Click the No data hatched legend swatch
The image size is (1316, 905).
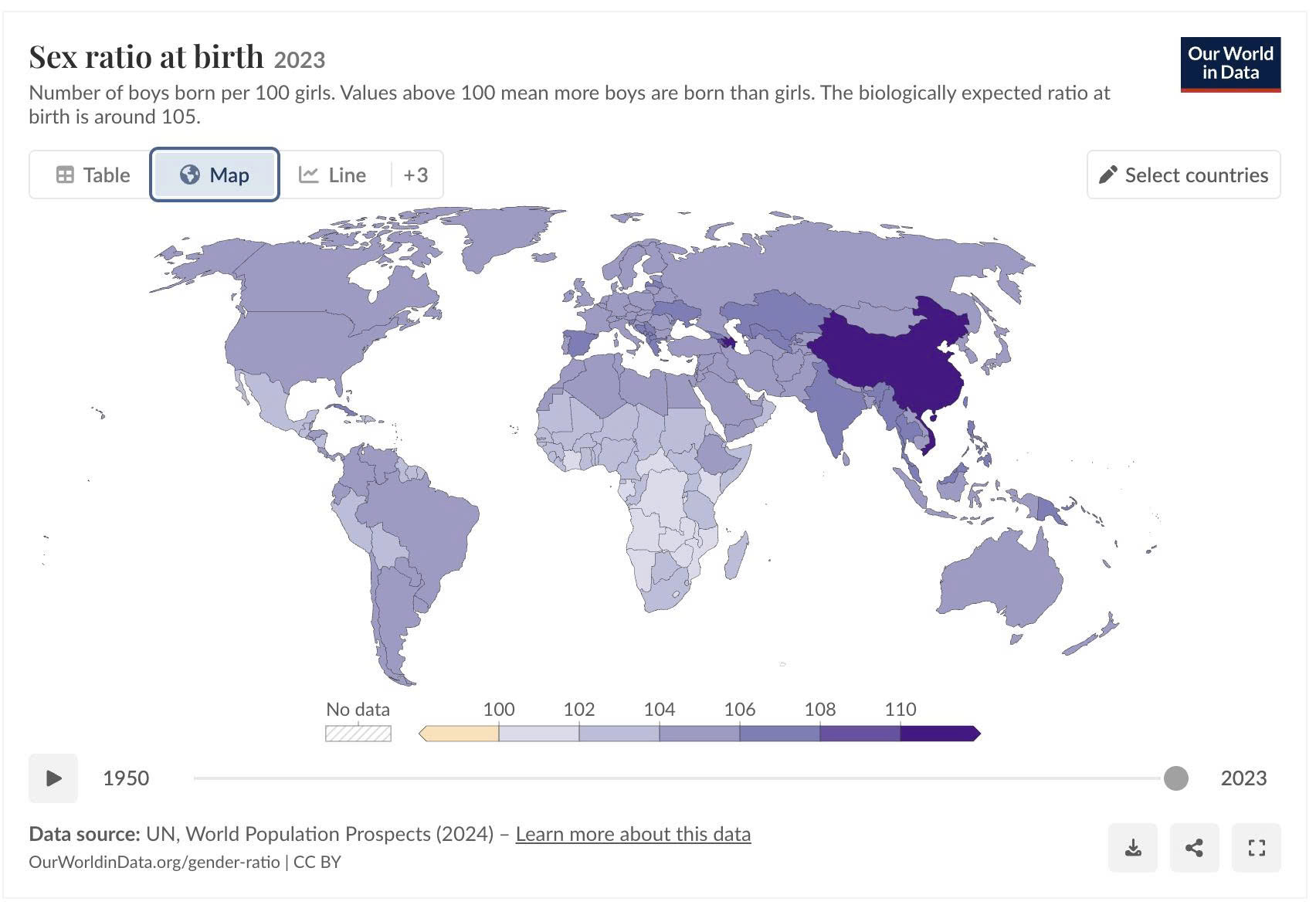pos(358,734)
